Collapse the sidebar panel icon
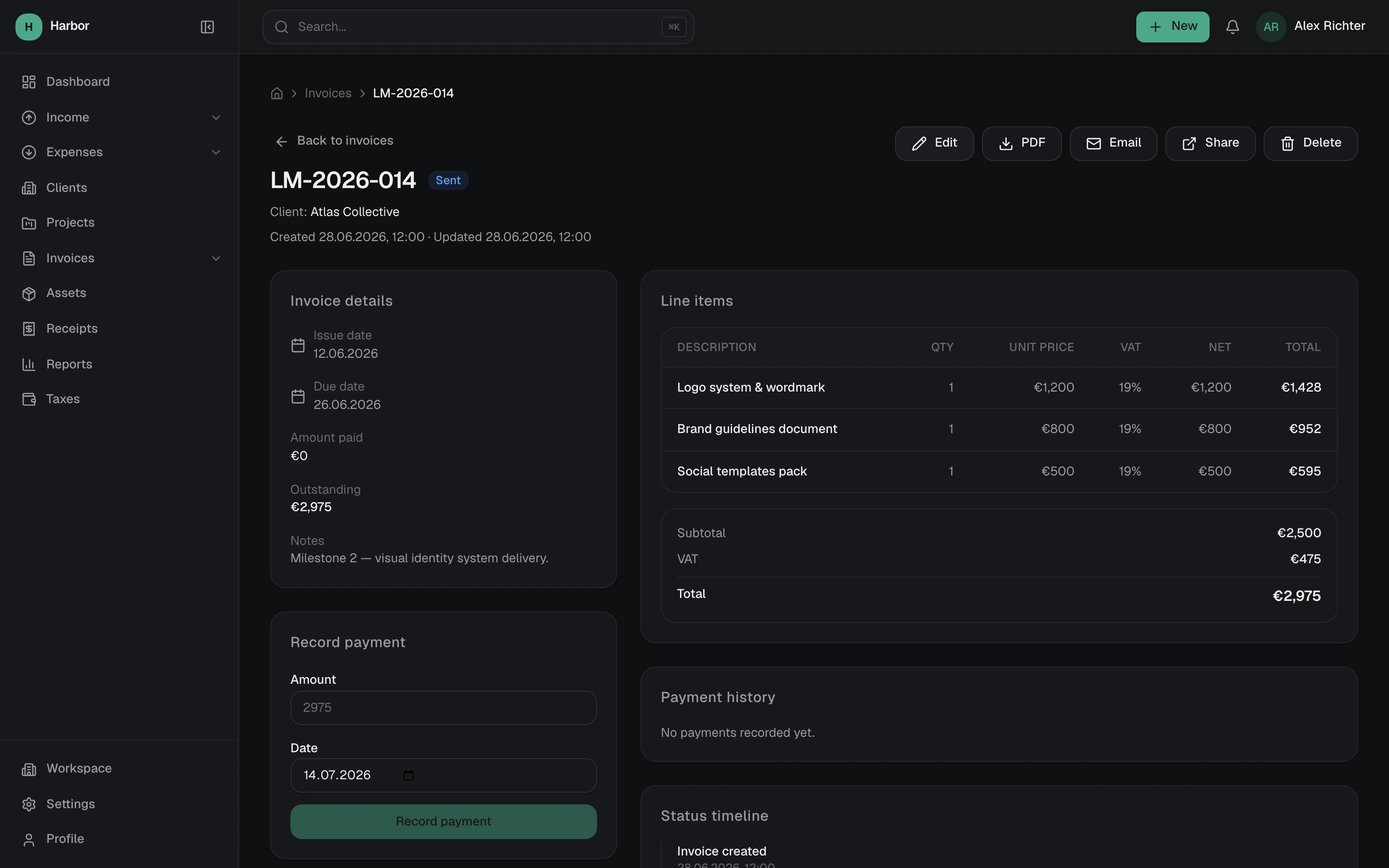The image size is (1389, 868). coord(207,27)
